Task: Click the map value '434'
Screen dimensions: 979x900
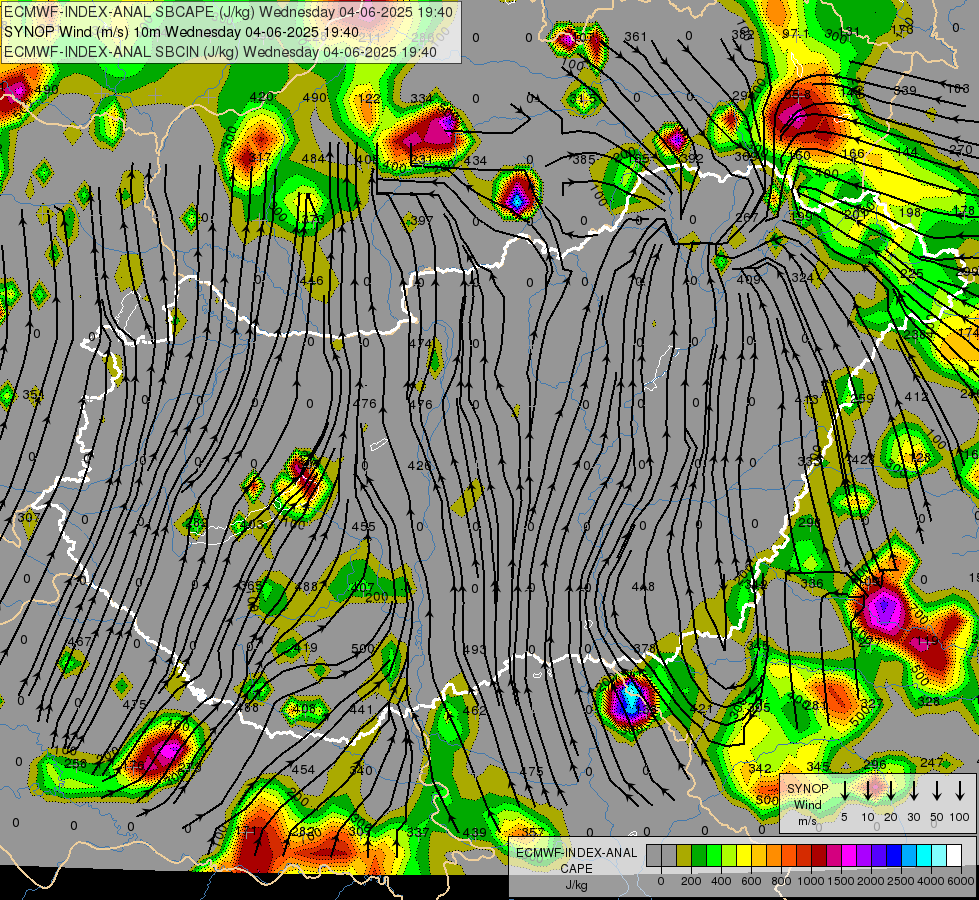Action: pos(476,161)
